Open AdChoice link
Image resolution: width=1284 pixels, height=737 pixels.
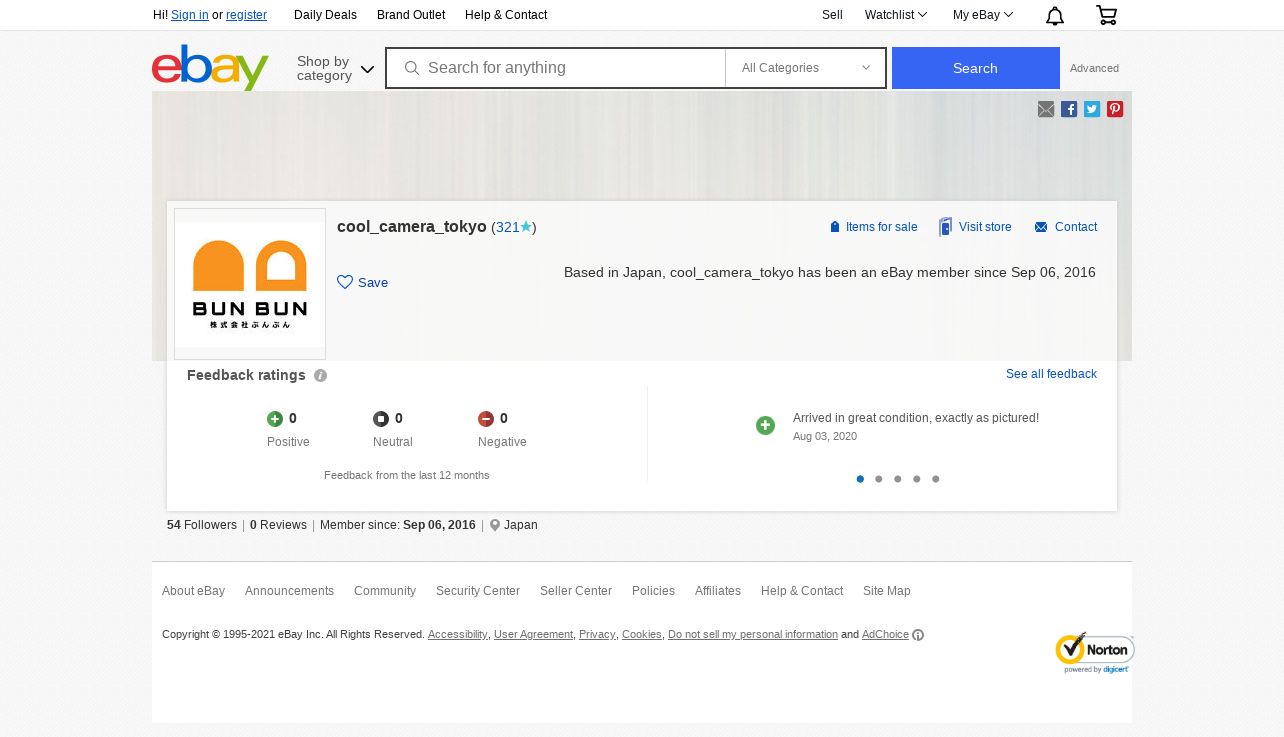point(885,635)
